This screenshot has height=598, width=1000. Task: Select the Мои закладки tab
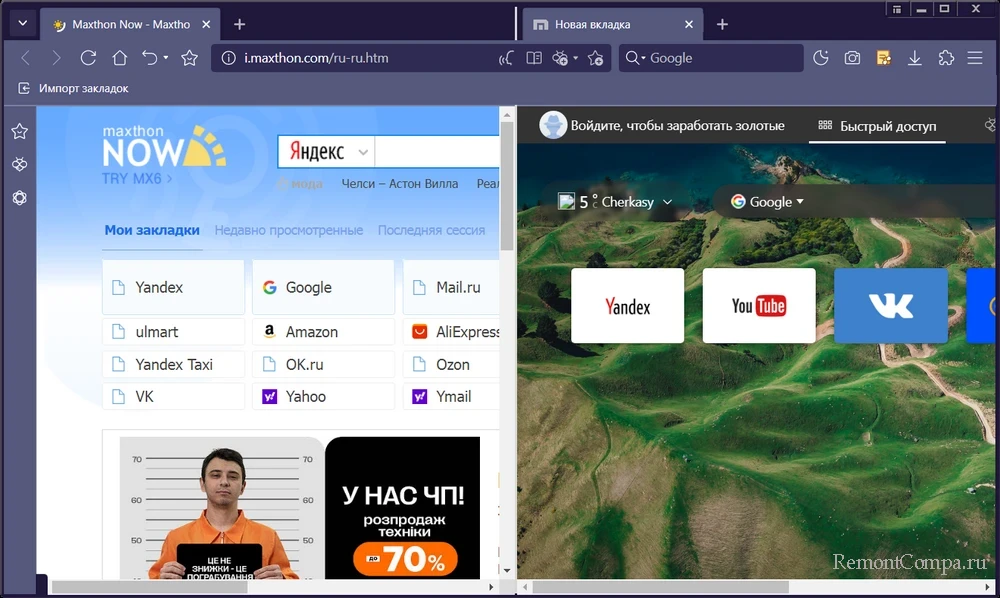tap(152, 230)
